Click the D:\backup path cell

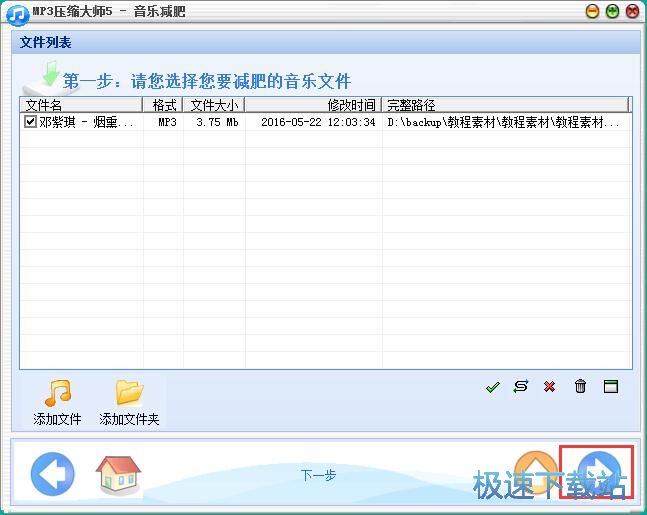pos(503,122)
